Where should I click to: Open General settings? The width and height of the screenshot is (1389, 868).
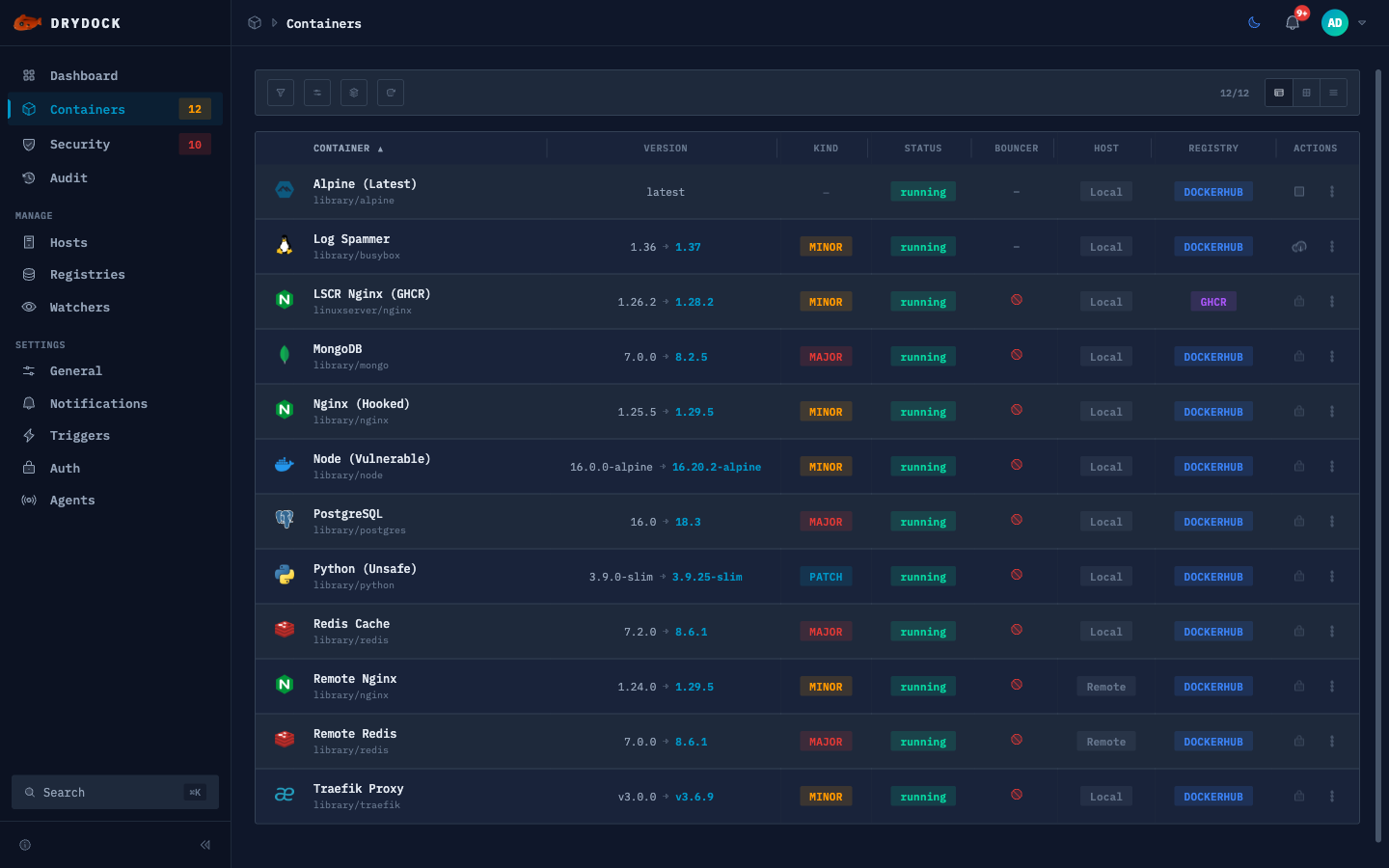[x=116, y=370]
